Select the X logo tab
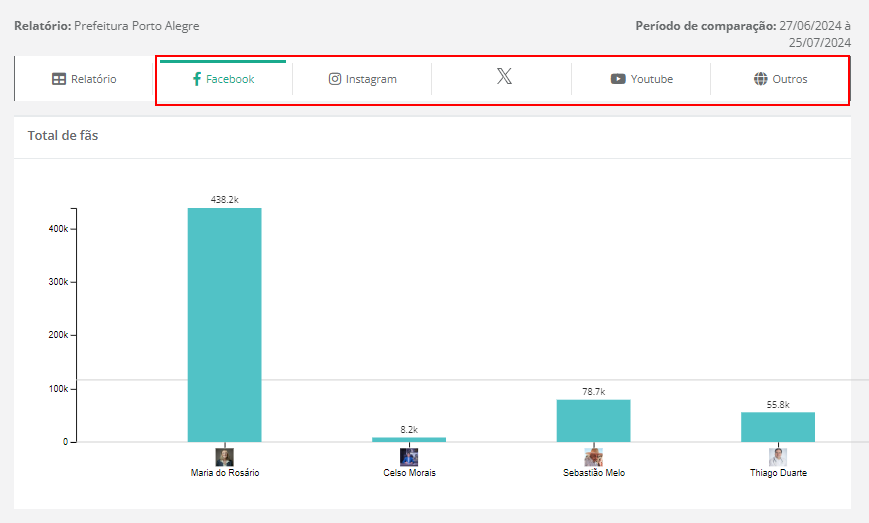This screenshot has height=523, width=869. click(x=504, y=78)
